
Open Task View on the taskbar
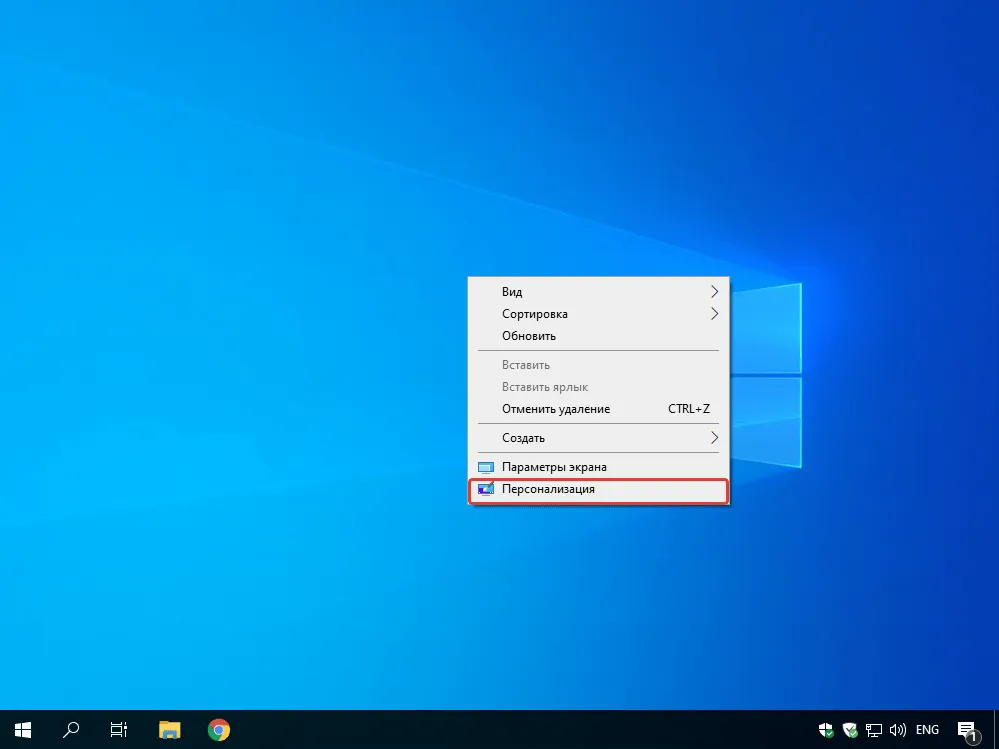[119, 729]
